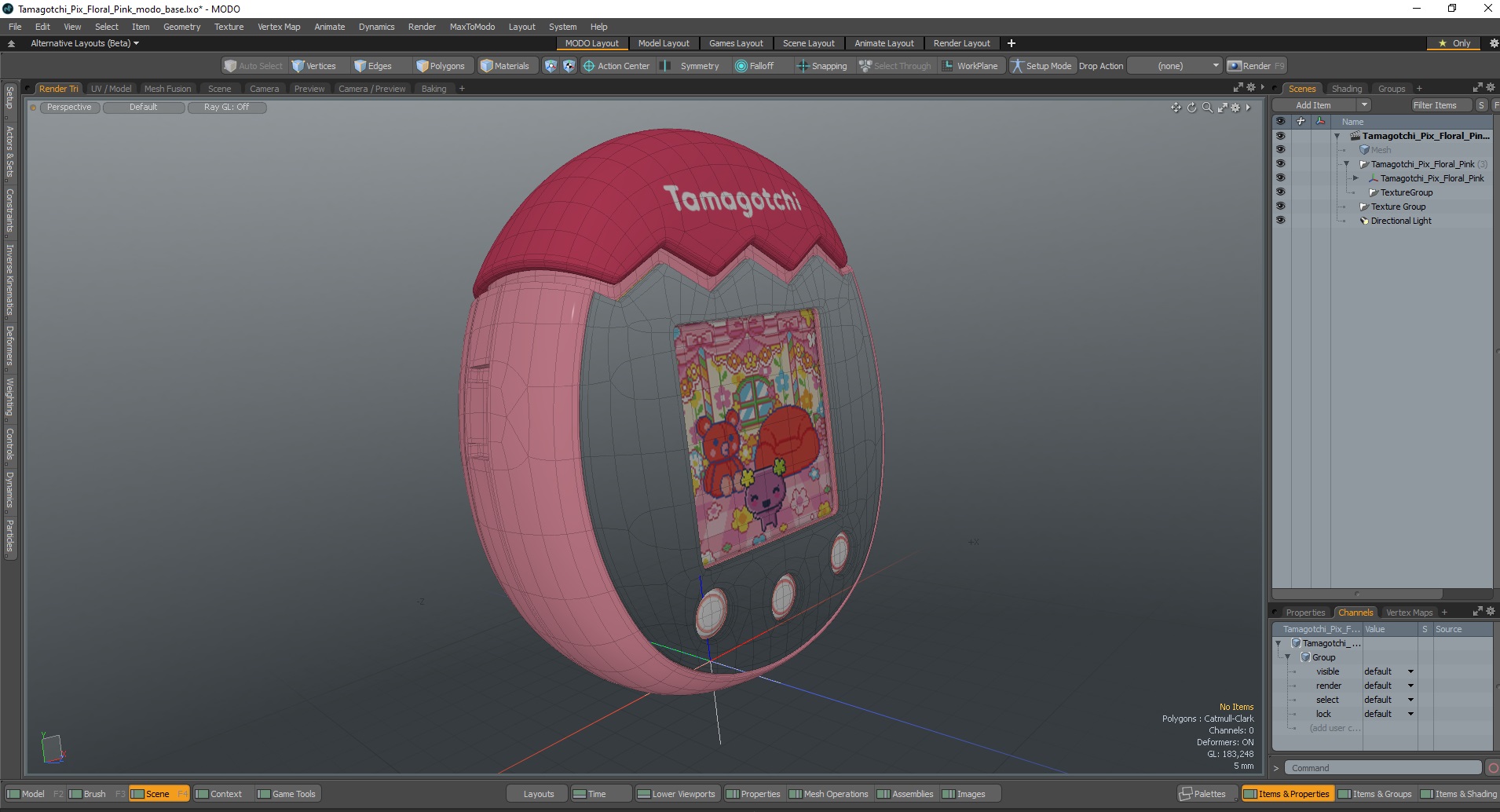Maximize the 3D viewport with expand icon
The image size is (1500, 812).
1222,108
